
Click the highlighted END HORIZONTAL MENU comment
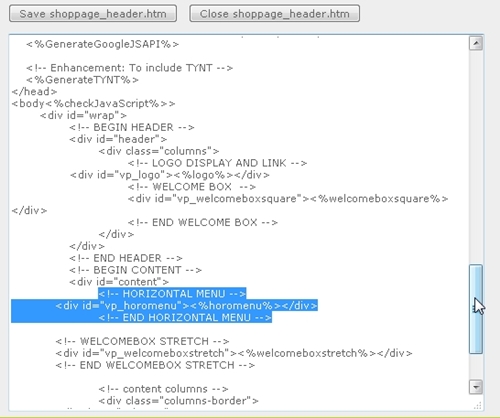[x=185, y=318]
